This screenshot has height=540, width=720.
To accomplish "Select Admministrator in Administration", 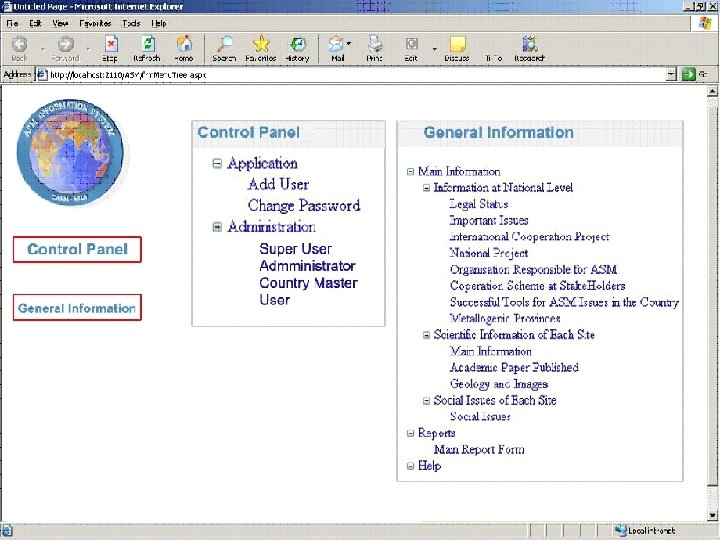I will pos(307,266).
